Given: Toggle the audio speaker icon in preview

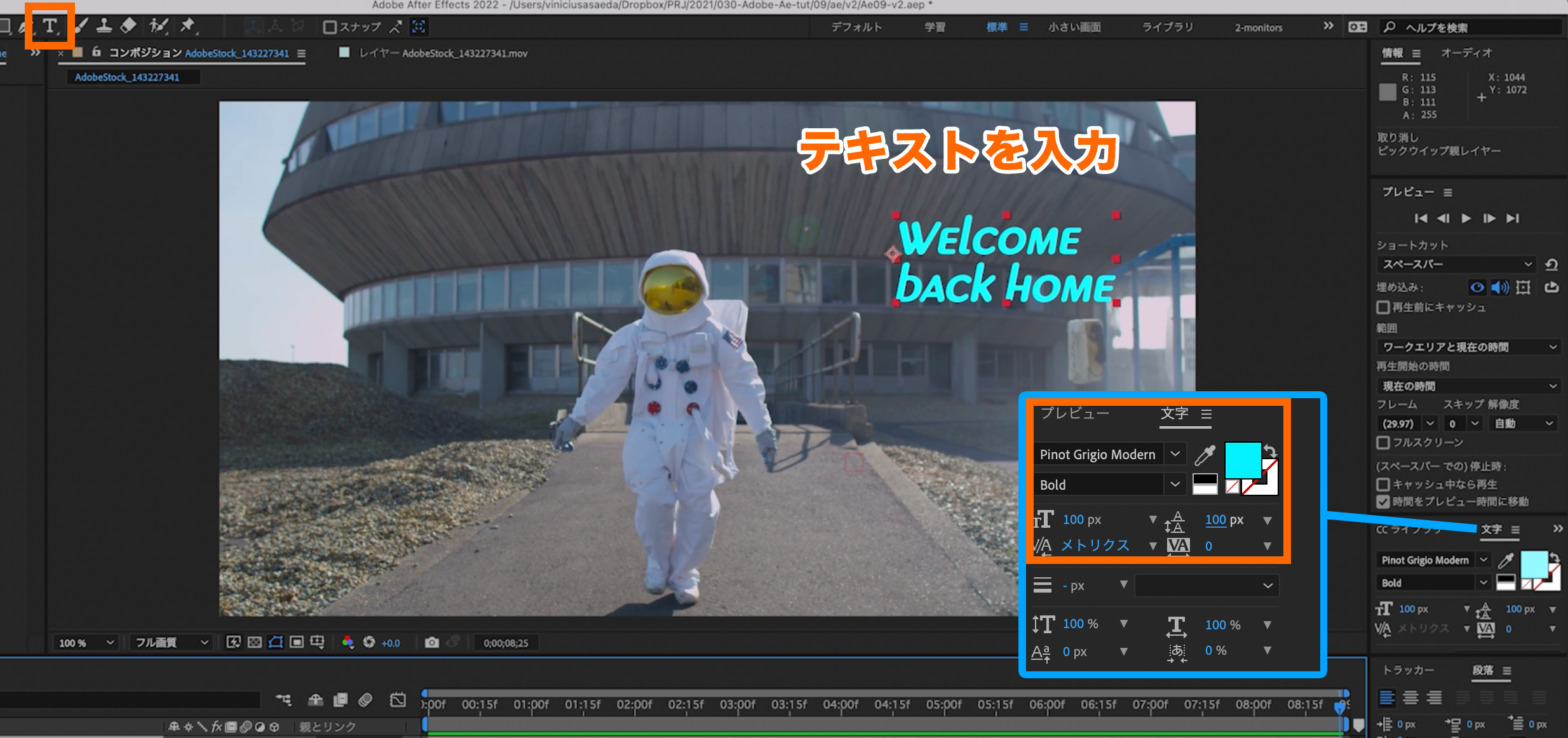Looking at the screenshot, I should 1500,288.
